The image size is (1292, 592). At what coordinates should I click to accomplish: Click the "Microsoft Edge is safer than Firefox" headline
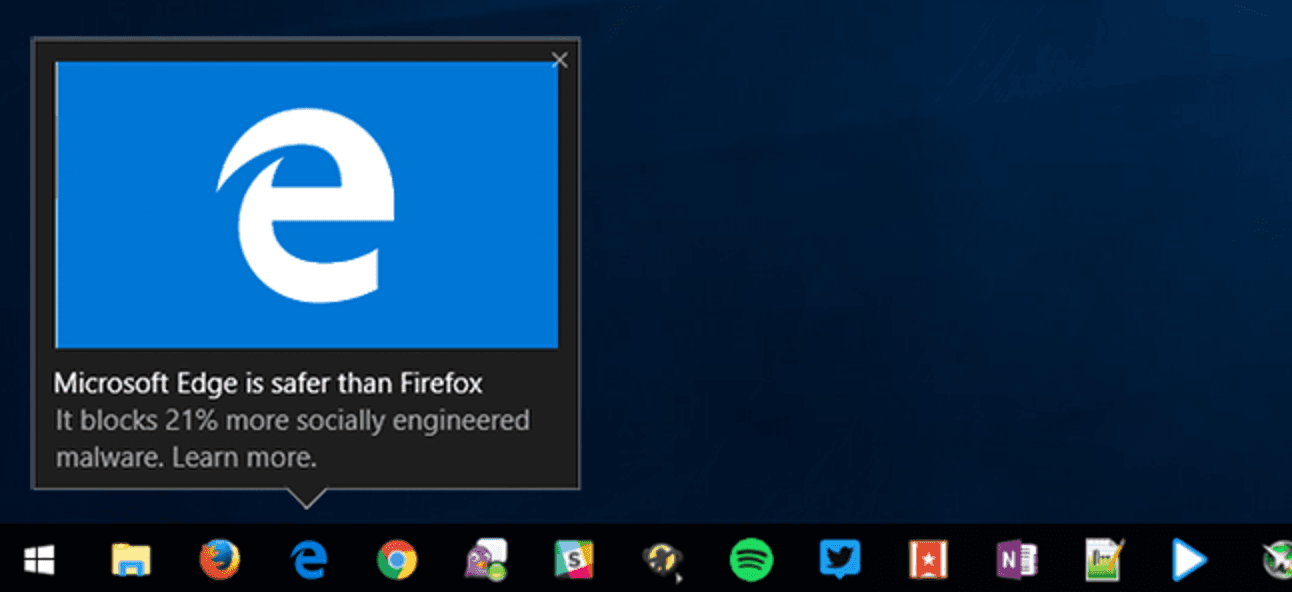268,382
